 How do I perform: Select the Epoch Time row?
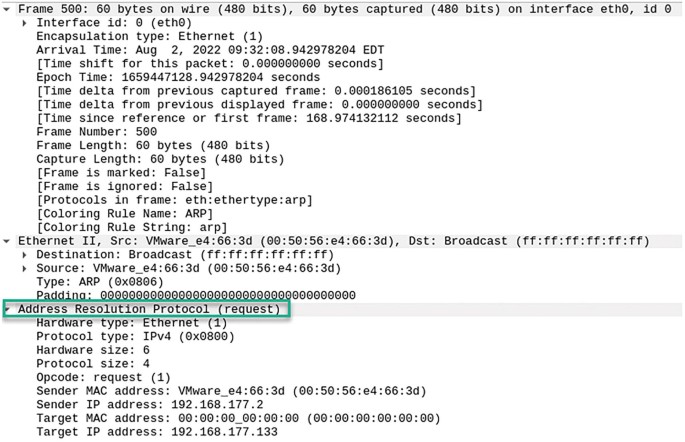pyautogui.click(x=178, y=77)
